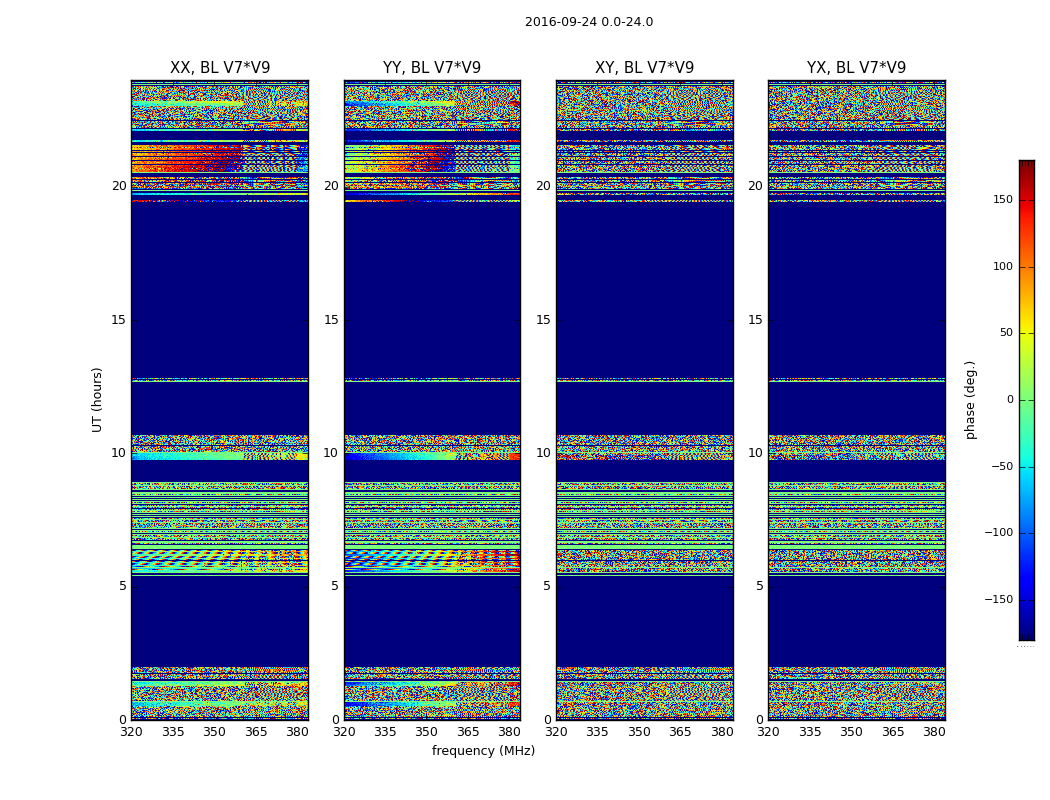The width and height of the screenshot is (1050, 800).
Task: Click the "UT (hours)" y-axis label
Action: click(98, 399)
